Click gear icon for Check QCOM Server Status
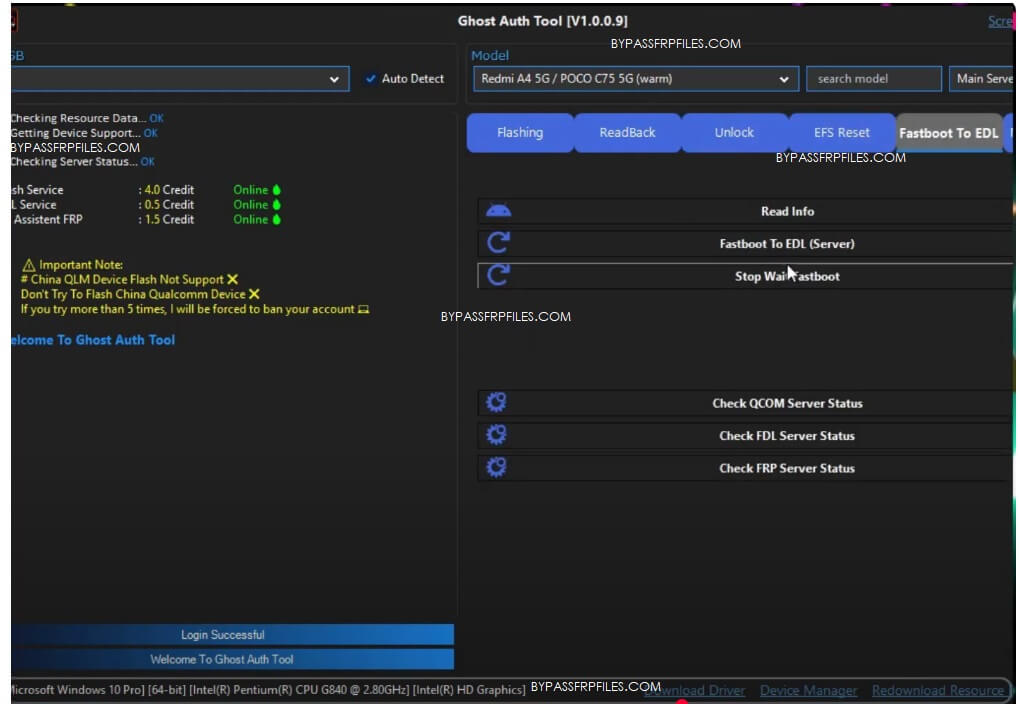Screen dimensions: 1020x704 point(496,403)
